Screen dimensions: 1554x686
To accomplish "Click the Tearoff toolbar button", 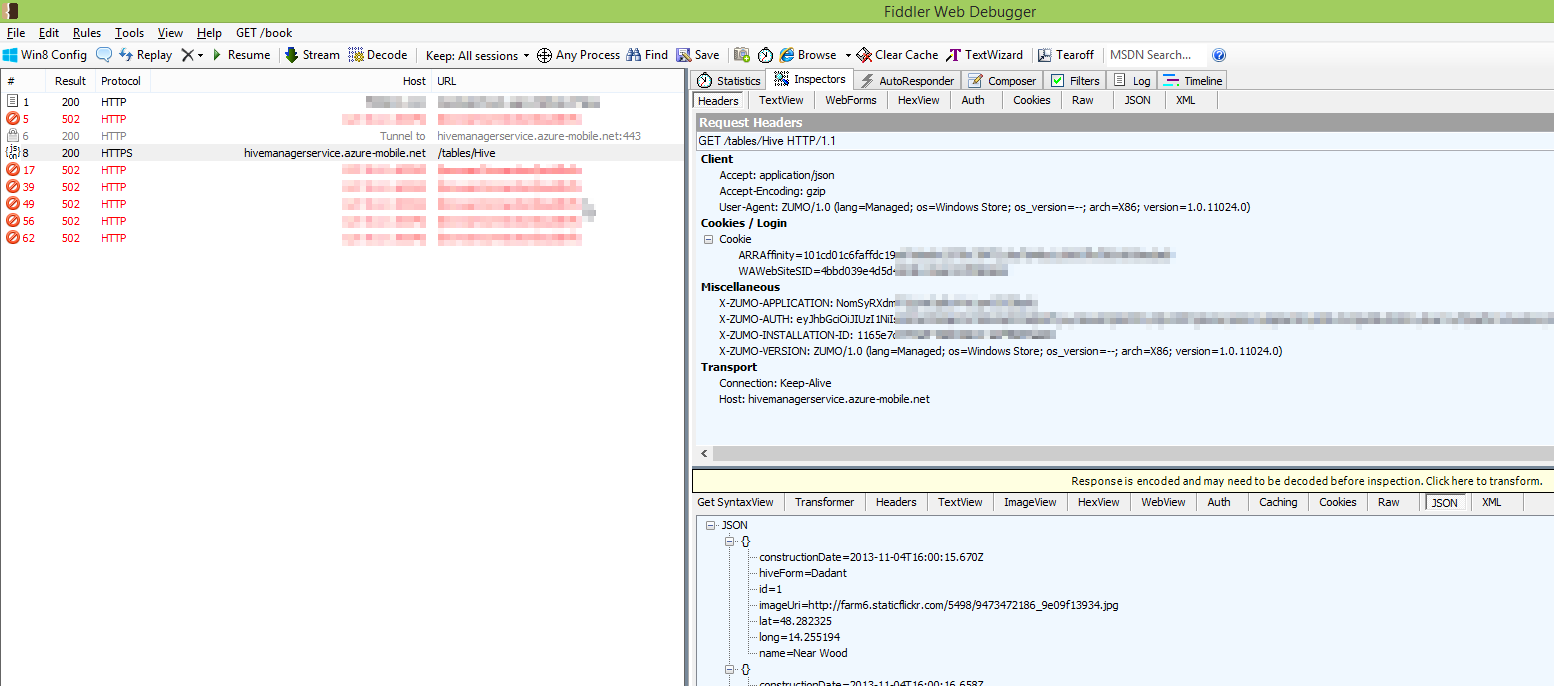I will pyautogui.click(x=1066, y=55).
